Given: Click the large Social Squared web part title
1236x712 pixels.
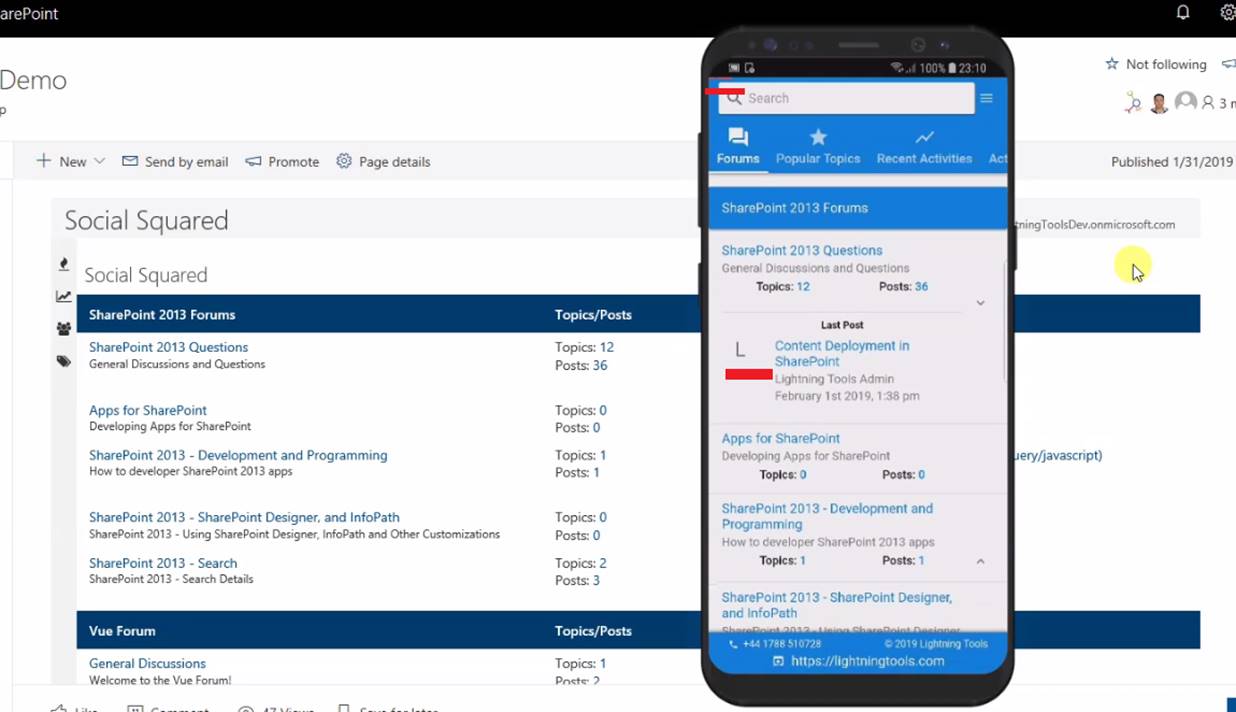Looking at the screenshot, I should pyautogui.click(x=147, y=220).
